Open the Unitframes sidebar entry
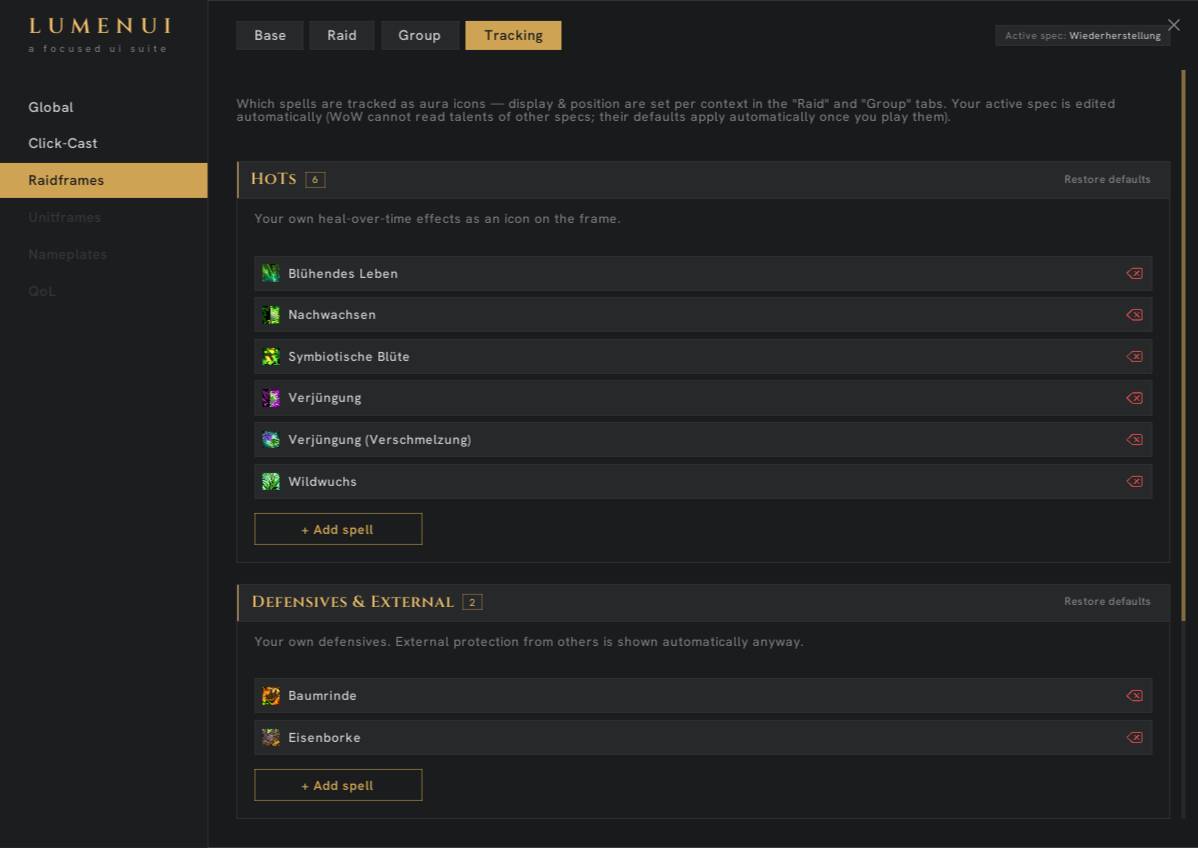The width and height of the screenshot is (1198, 848). (x=64, y=218)
